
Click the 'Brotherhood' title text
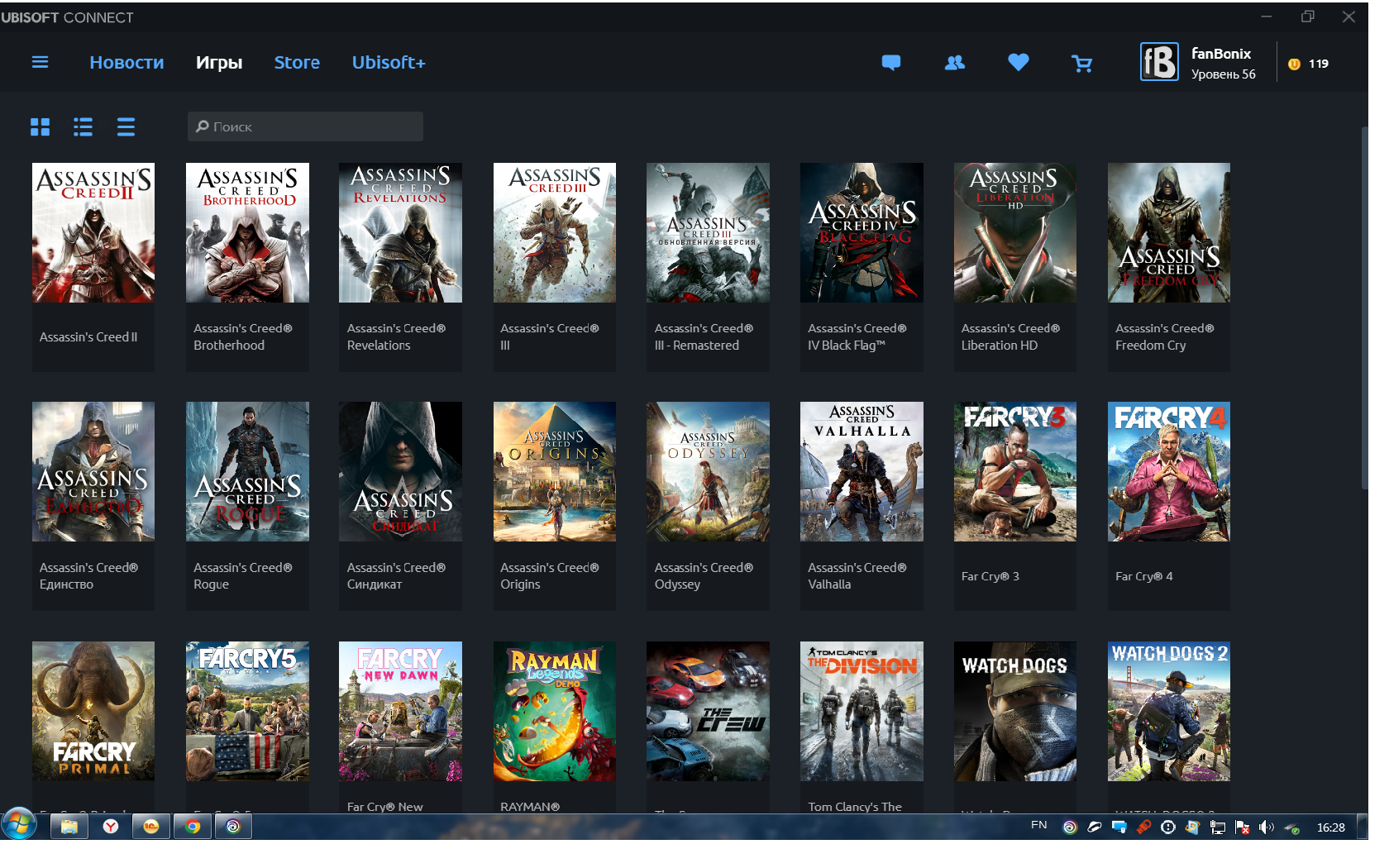click(x=229, y=346)
